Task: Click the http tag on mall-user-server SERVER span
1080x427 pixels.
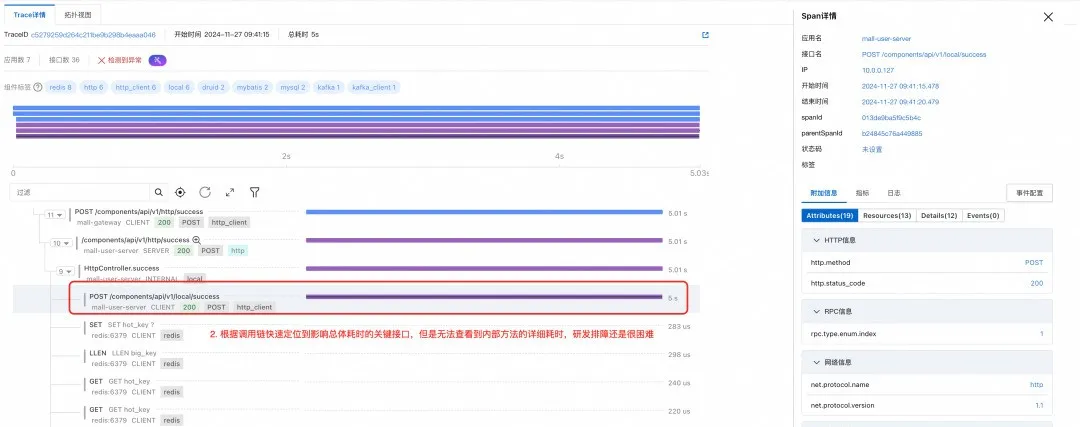Action: pos(238,251)
